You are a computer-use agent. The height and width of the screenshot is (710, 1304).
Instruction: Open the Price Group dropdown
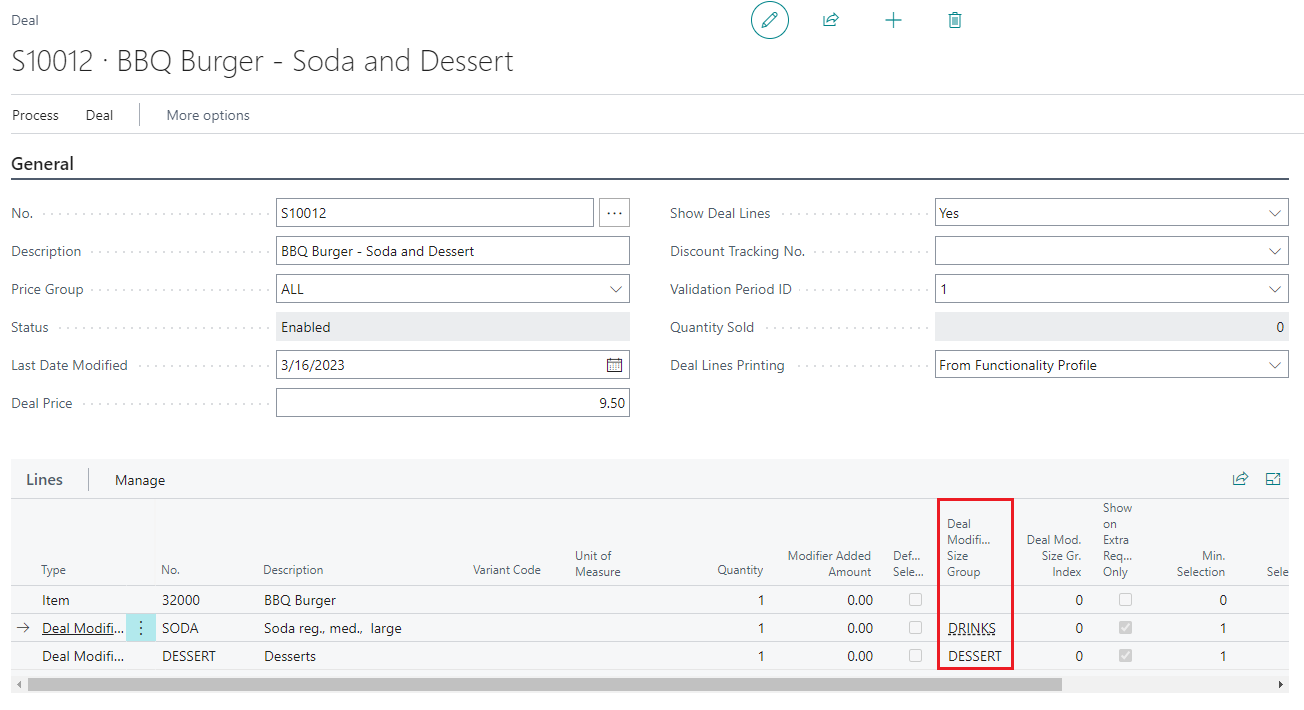(x=614, y=289)
